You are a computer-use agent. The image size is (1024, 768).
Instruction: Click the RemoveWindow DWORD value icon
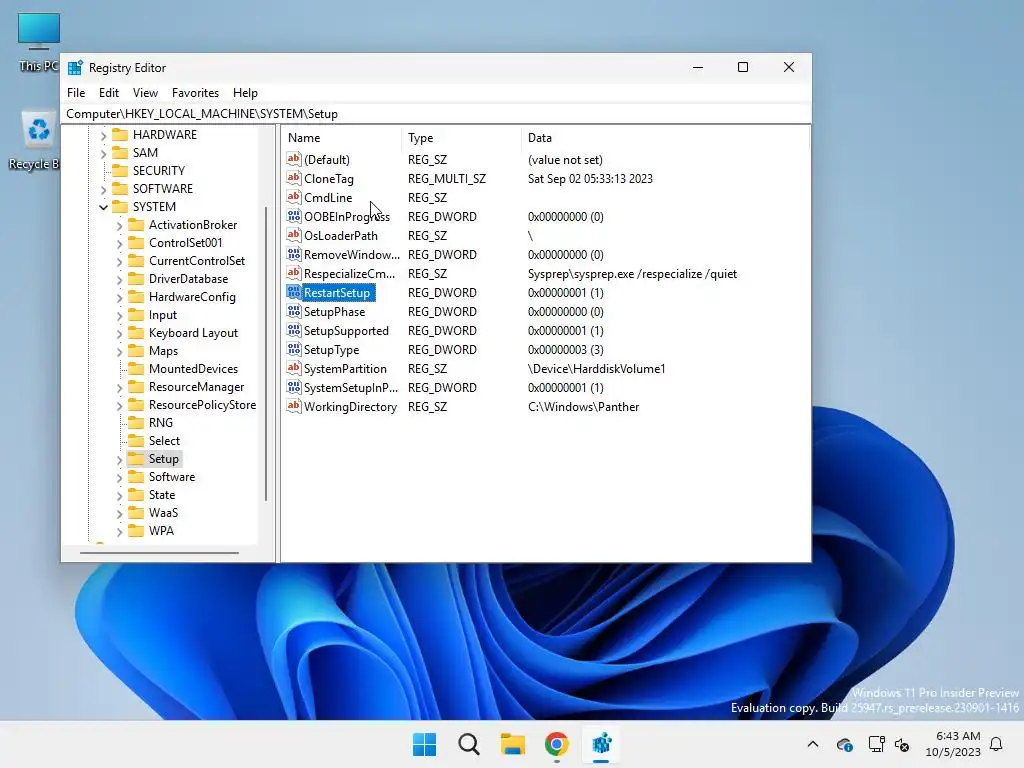pyautogui.click(x=294, y=254)
